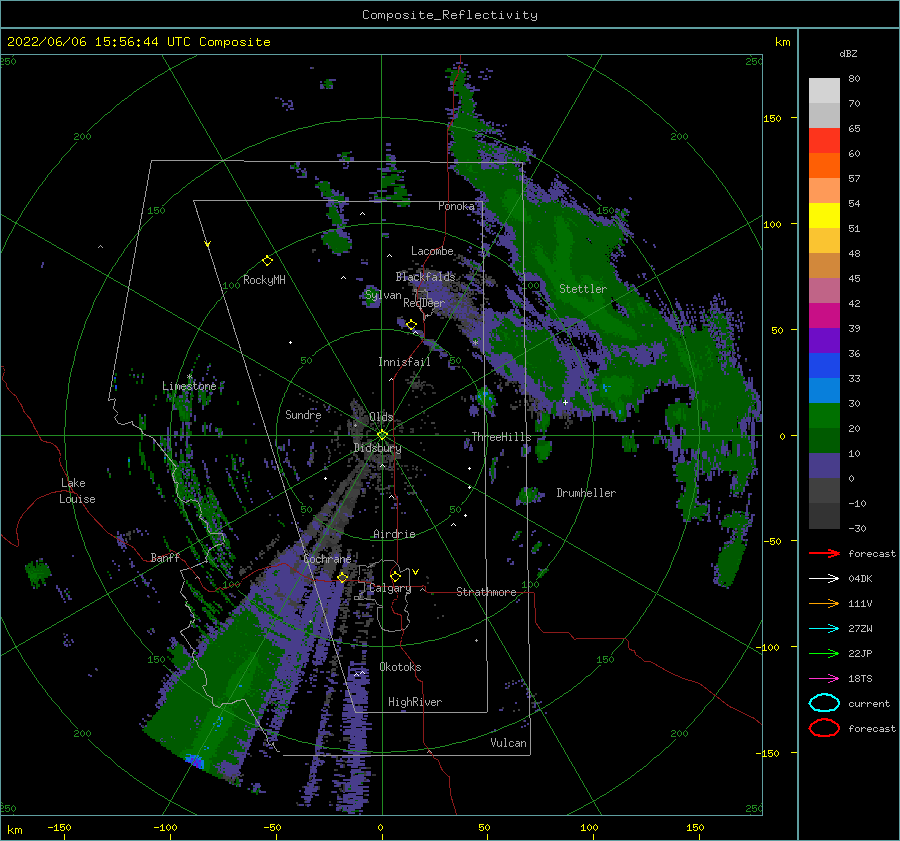Click the Airdrie city label
Image resolution: width=900 pixels, height=841 pixels.
coord(394,534)
